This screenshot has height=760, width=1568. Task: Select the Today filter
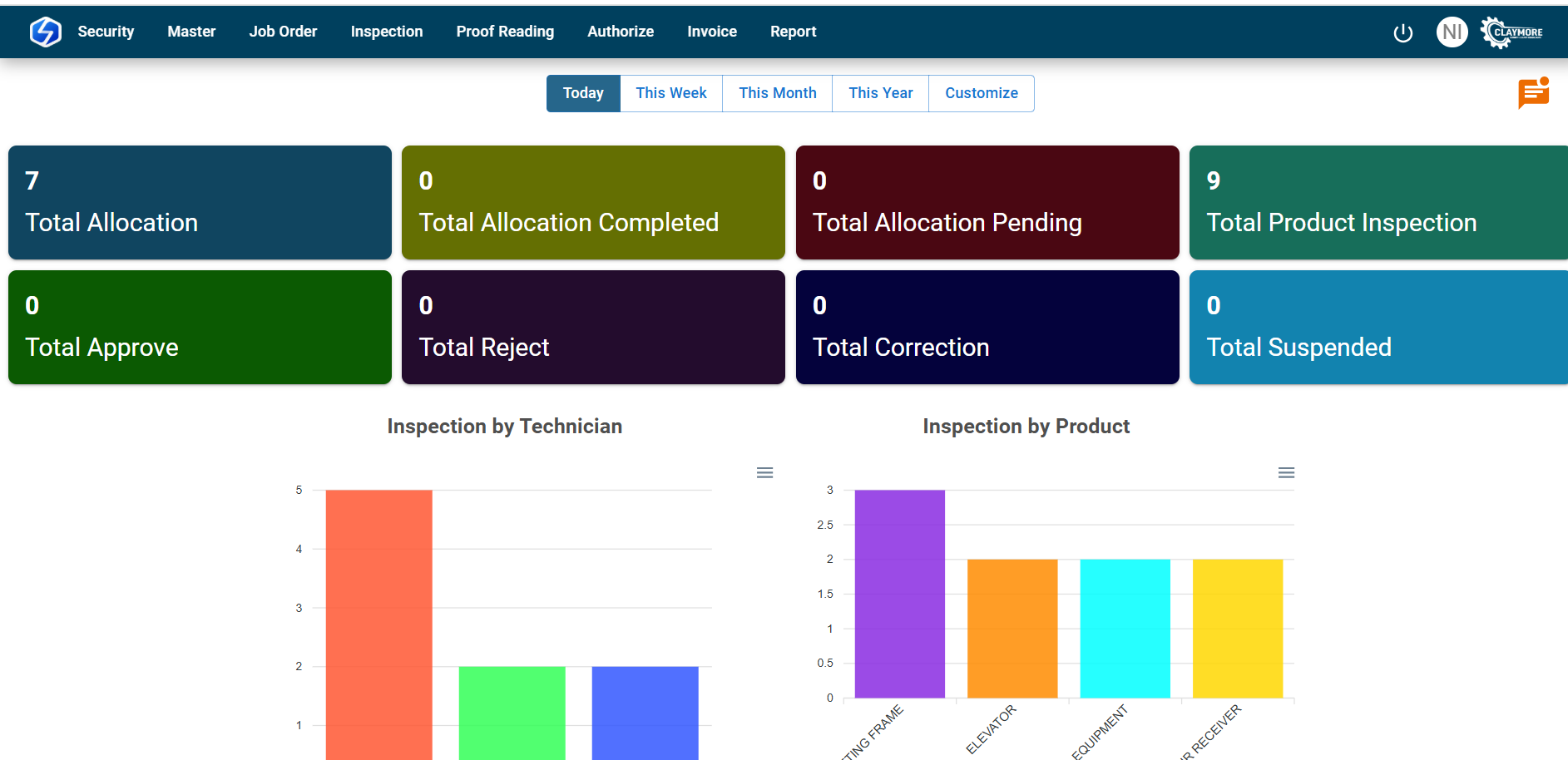coord(583,93)
